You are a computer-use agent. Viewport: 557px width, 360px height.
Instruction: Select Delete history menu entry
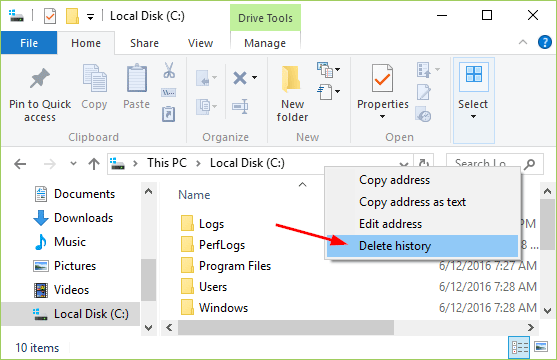tap(422, 246)
